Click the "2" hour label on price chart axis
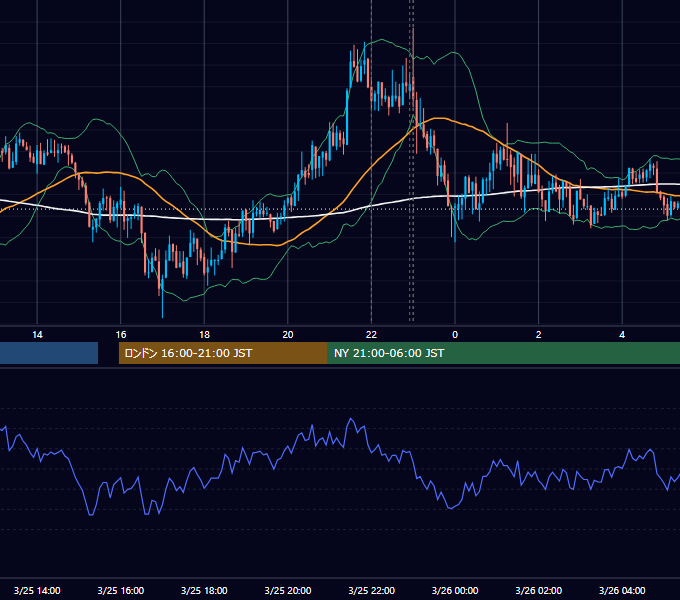Viewport: 680px width, 600px height. pos(539,335)
